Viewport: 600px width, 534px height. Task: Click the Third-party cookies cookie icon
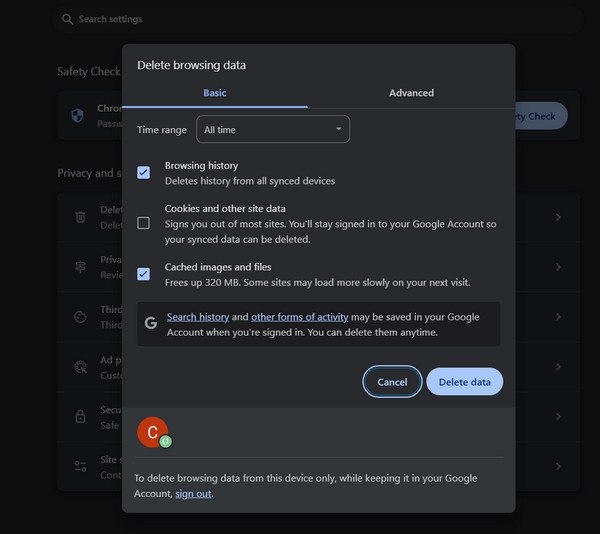click(x=80, y=317)
